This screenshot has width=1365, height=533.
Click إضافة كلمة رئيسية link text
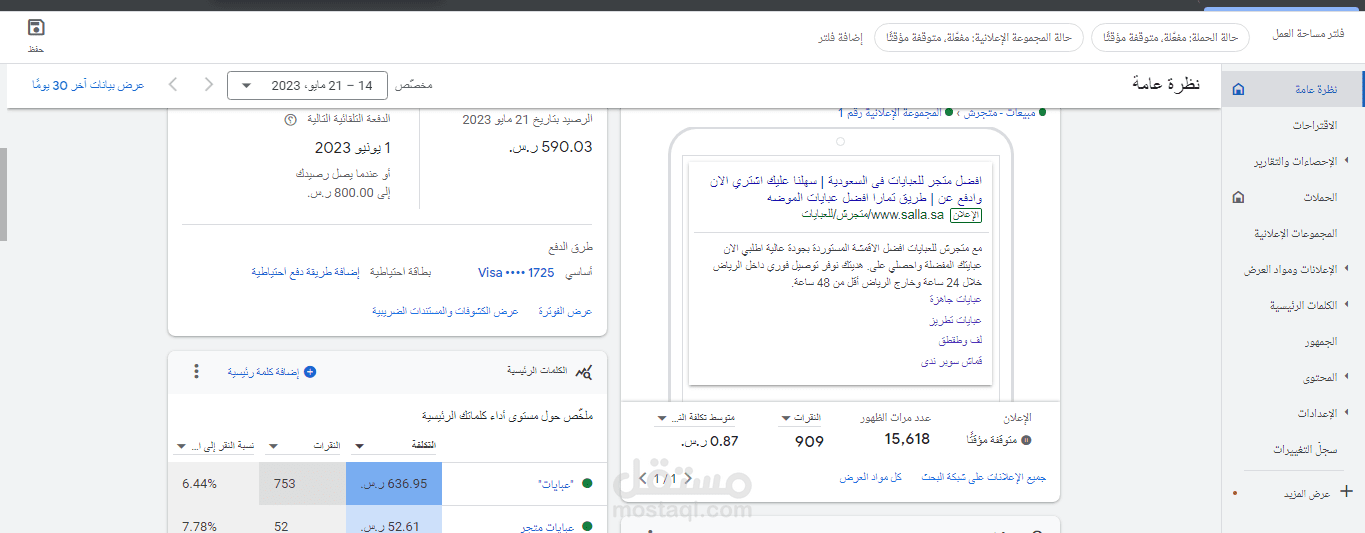coord(263,372)
